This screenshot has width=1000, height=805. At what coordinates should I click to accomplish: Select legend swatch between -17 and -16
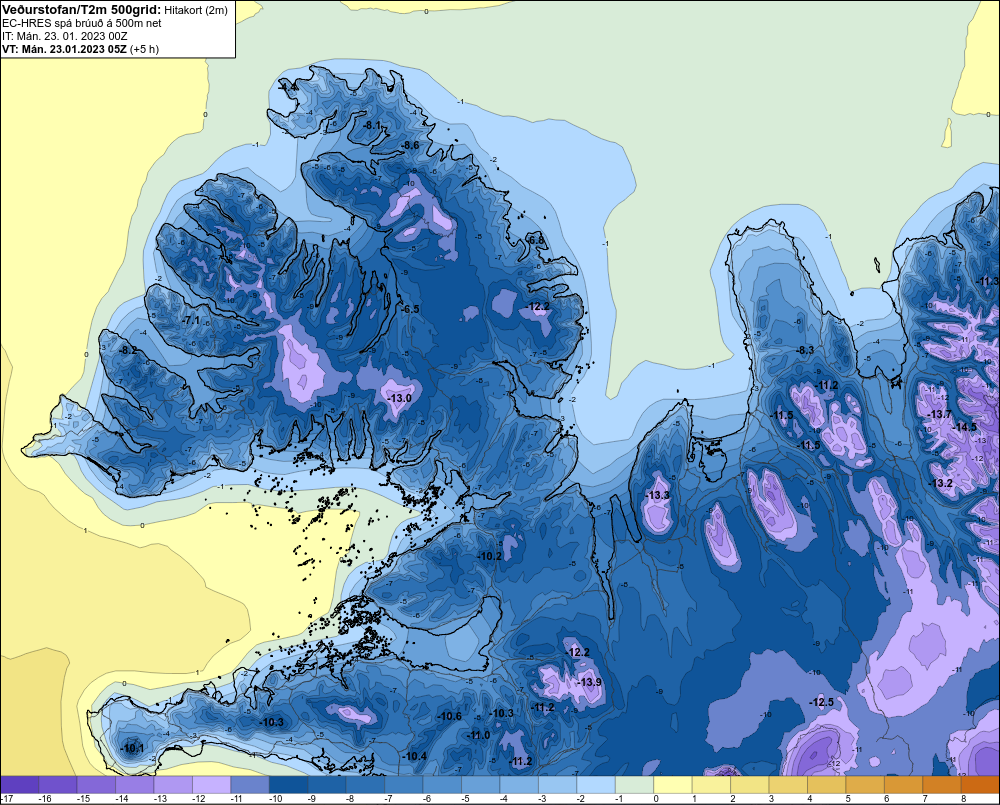pyautogui.click(x=19, y=785)
